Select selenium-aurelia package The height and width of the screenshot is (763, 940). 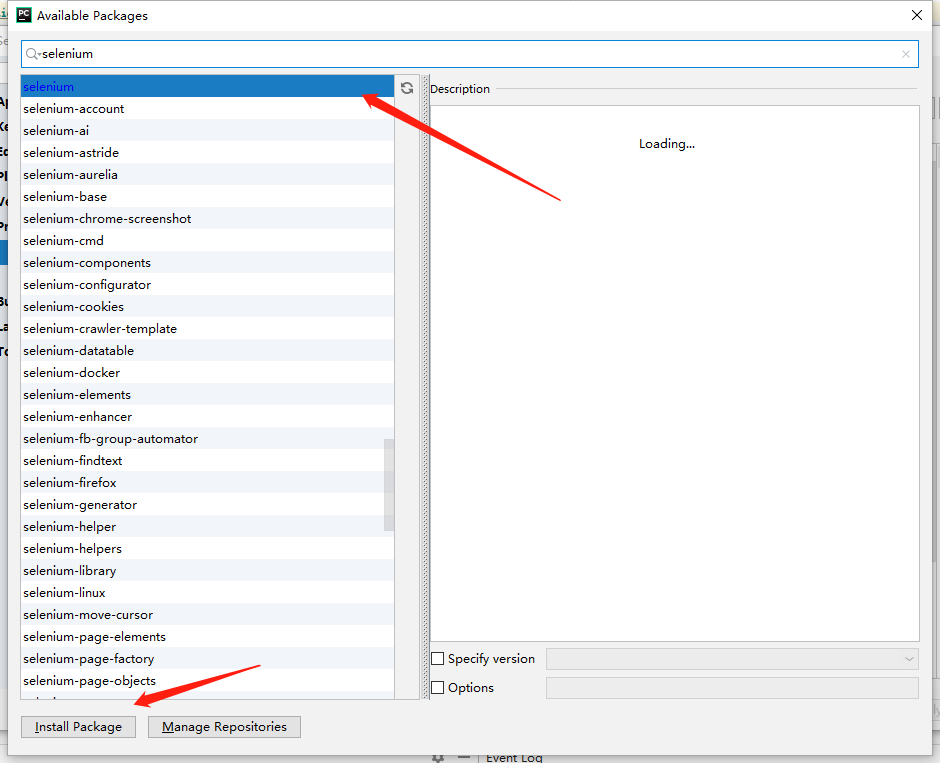pyautogui.click(x=207, y=174)
